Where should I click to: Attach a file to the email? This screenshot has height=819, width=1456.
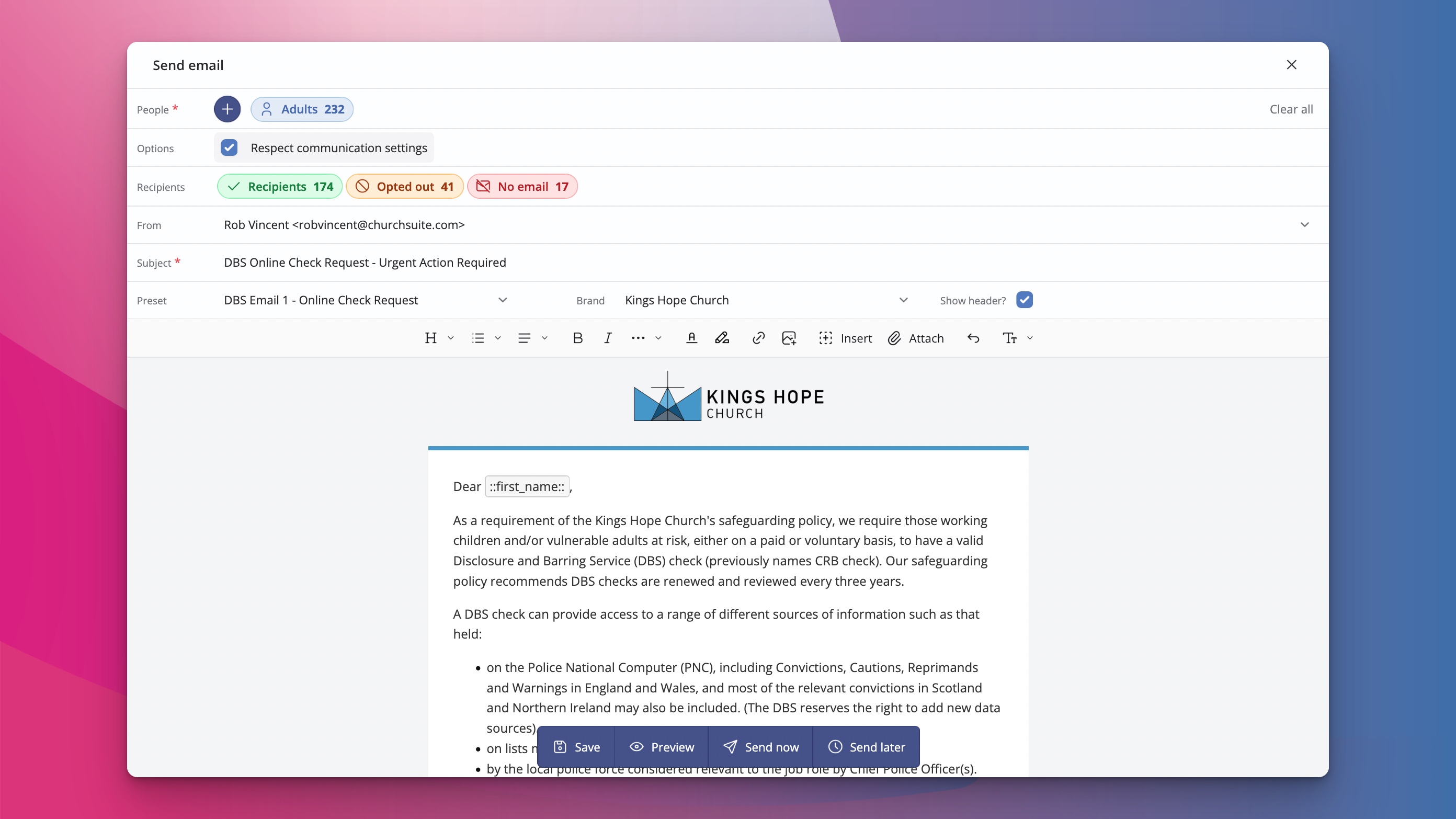(x=916, y=338)
